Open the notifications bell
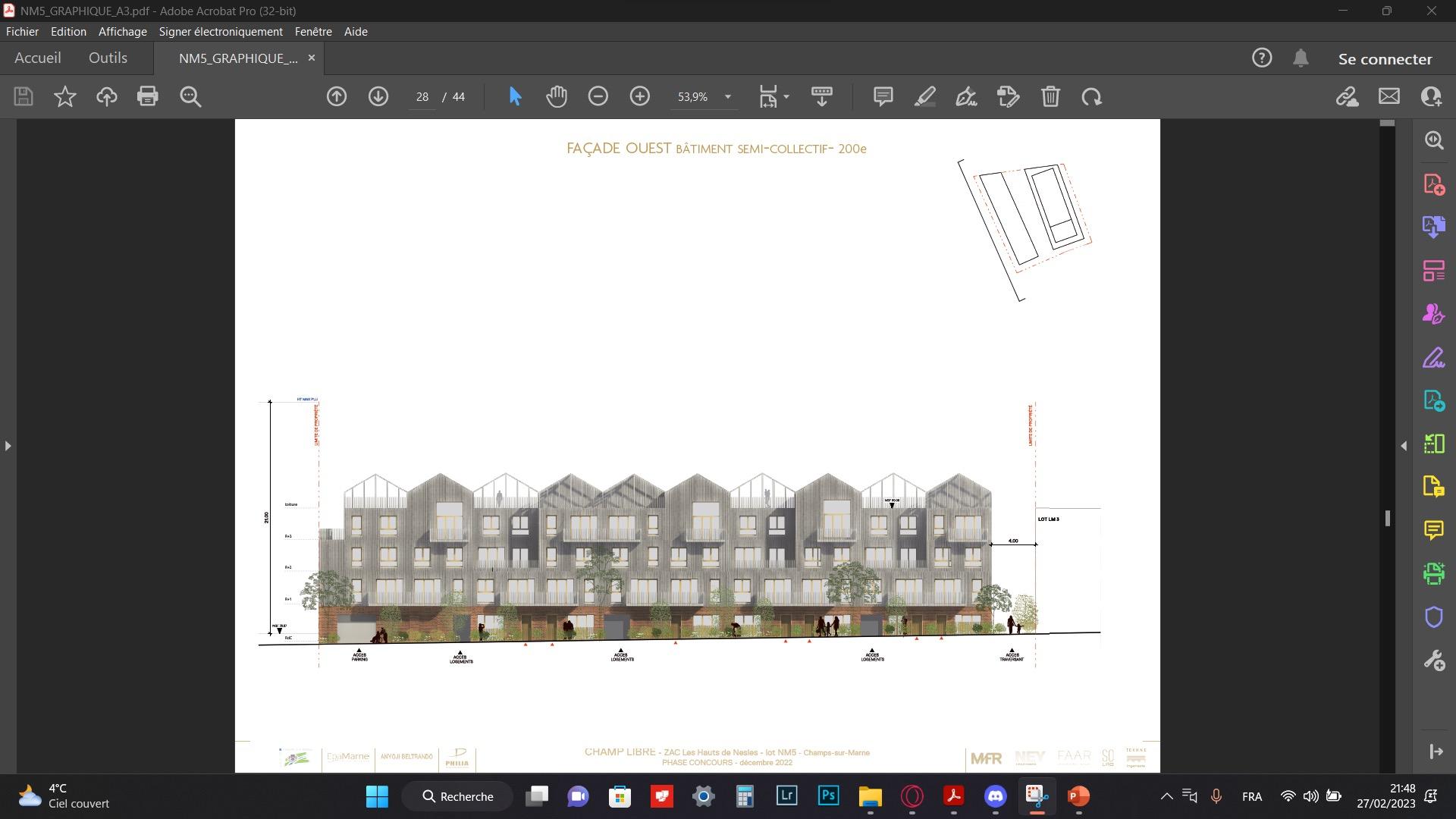The height and width of the screenshot is (819, 1456). pyautogui.click(x=1301, y=58)
